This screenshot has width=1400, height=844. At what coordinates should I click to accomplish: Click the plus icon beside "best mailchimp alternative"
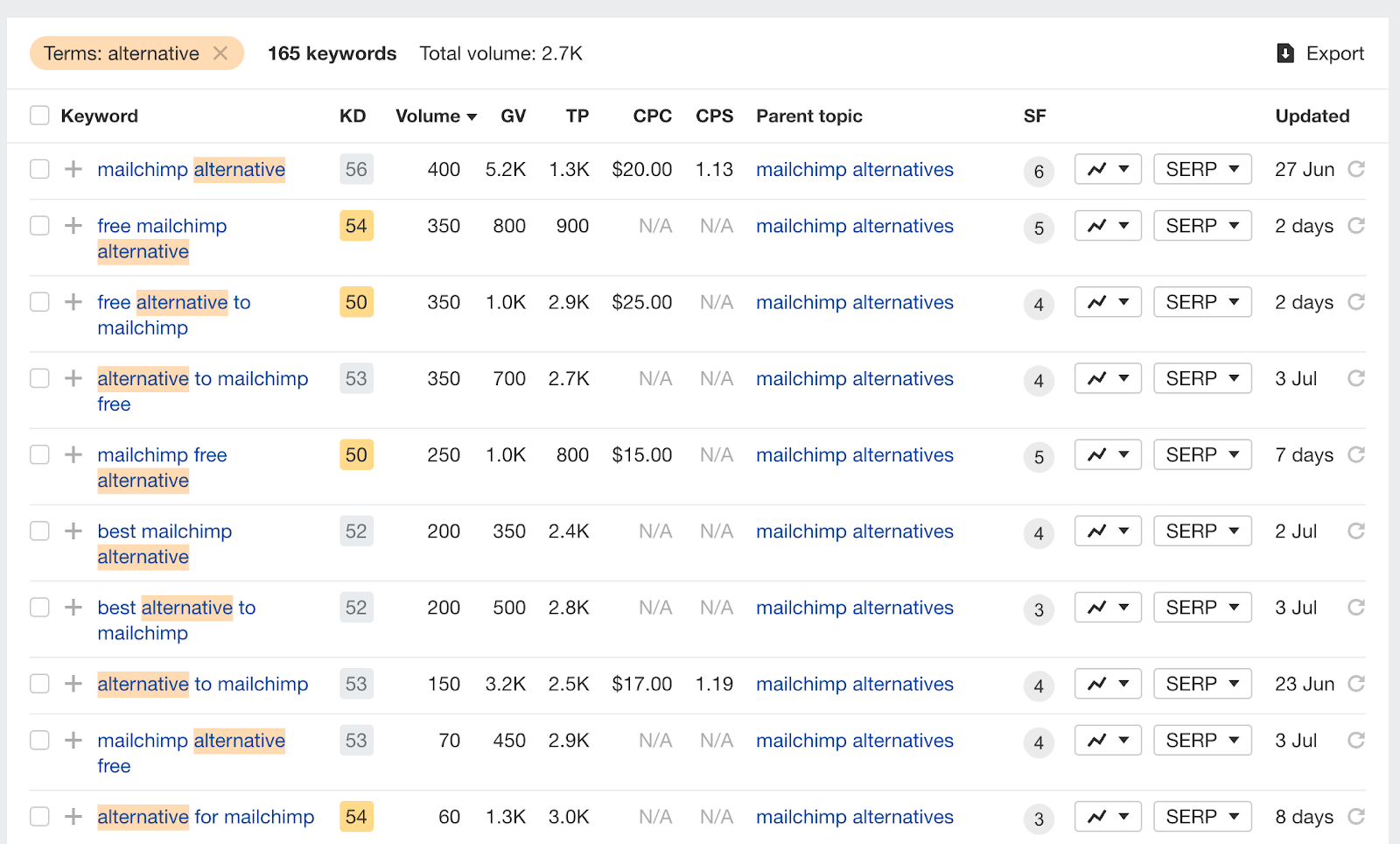point(72,531)
